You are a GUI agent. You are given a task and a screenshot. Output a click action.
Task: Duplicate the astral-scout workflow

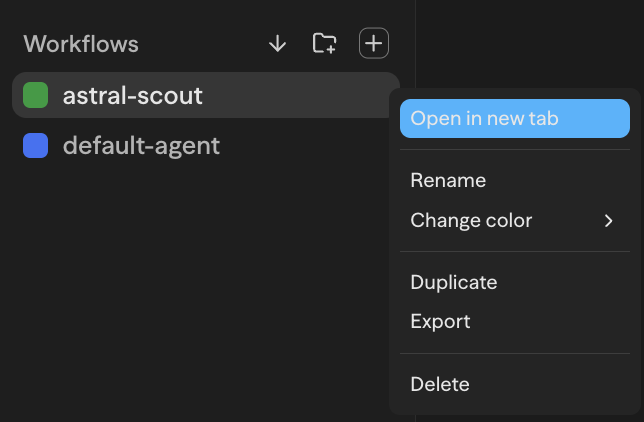[x=454, y=283]
